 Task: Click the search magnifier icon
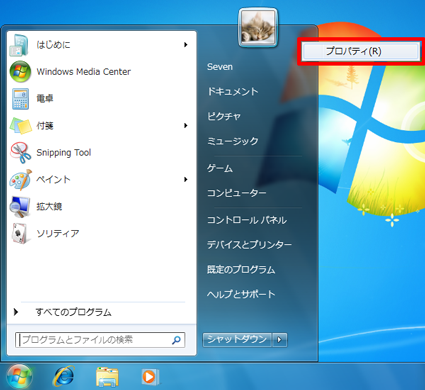(x=176, y=340)
